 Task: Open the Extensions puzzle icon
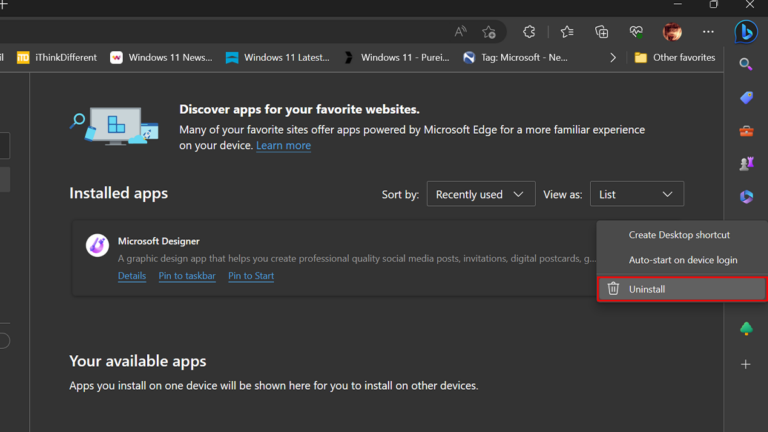click(x=529, y=32)
